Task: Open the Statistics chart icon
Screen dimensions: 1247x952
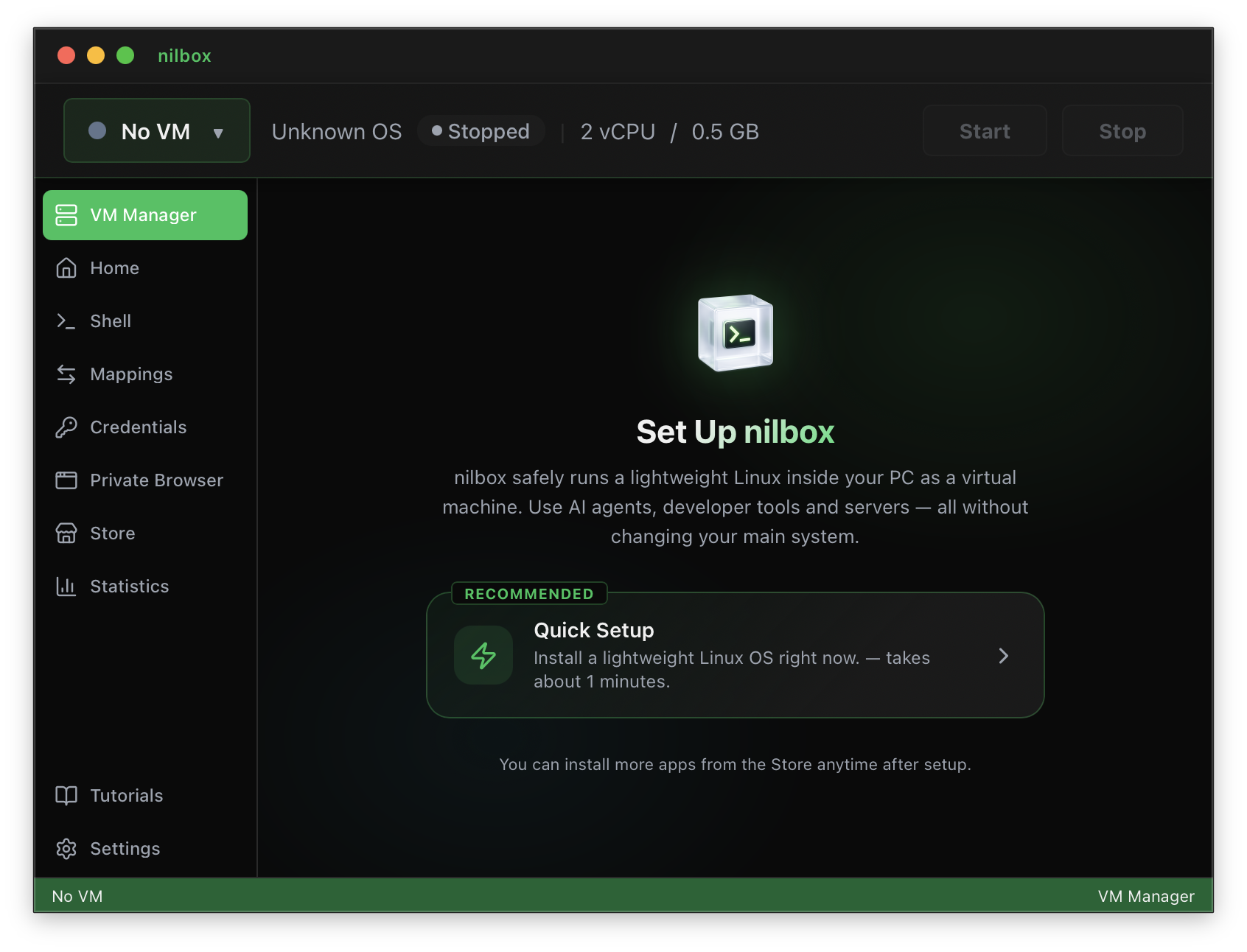Action: tap(66, 586)
